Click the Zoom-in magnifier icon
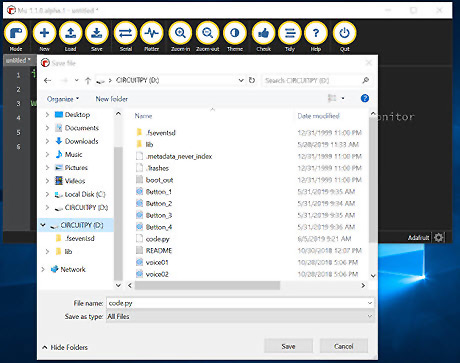Image resolution: width=460 pixels, height=363 pixels. [x=180, y=33]
